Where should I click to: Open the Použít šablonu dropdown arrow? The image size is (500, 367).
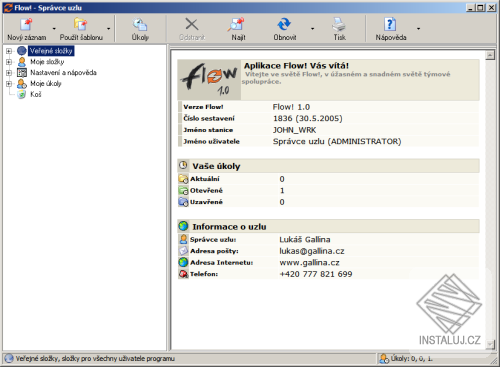[108, 29]
